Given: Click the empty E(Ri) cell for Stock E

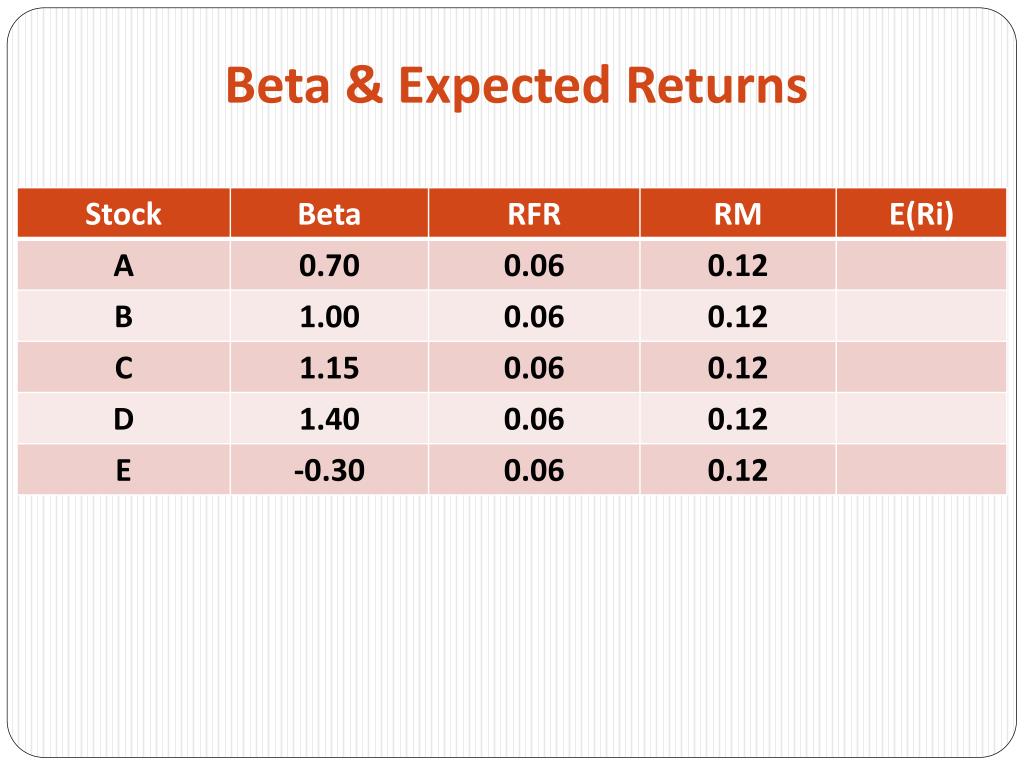Looking at the screenshot, I should (921, 470).
